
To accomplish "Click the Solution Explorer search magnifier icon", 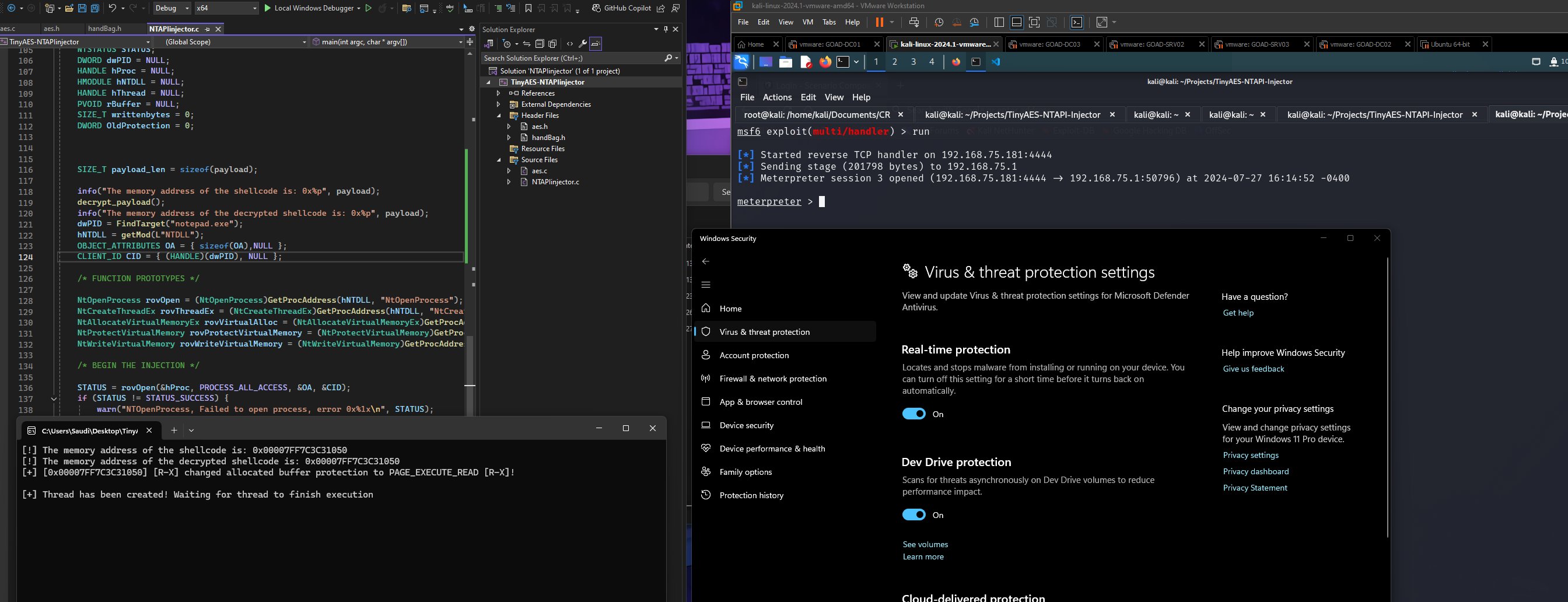I will pyautogui.click(x=668, y=58).
